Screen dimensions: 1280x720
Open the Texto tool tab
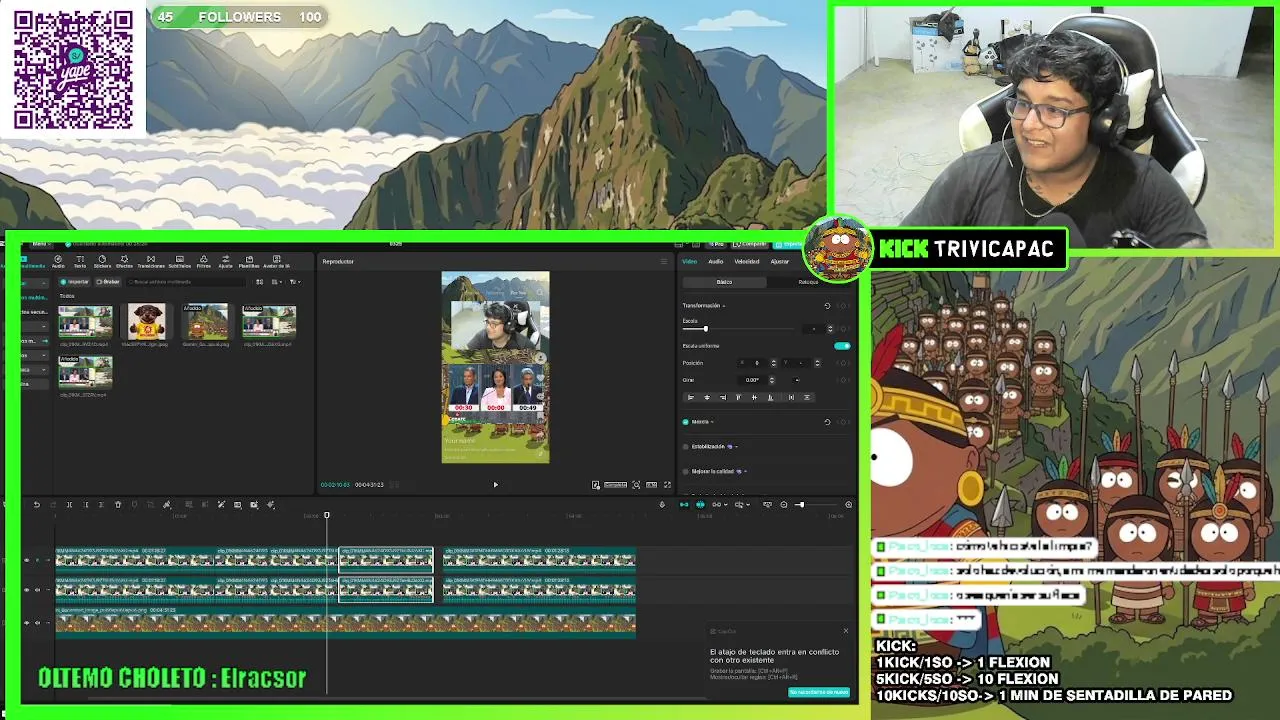pos(80,261)
